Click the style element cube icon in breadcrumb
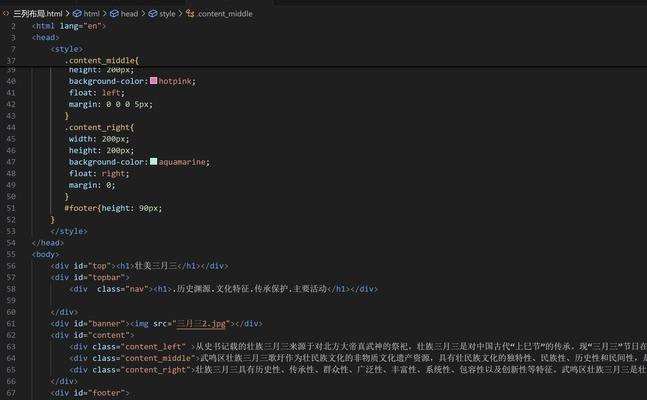The height and width of the screenshot is (400, 647). point(153,14)
